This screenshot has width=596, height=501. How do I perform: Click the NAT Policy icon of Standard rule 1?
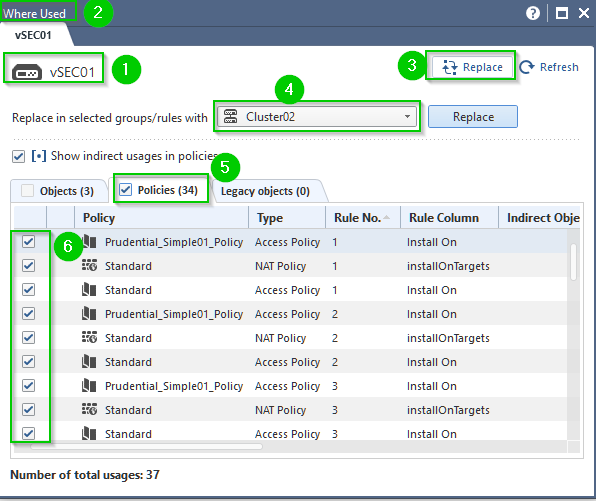click(x=89, y=266)
